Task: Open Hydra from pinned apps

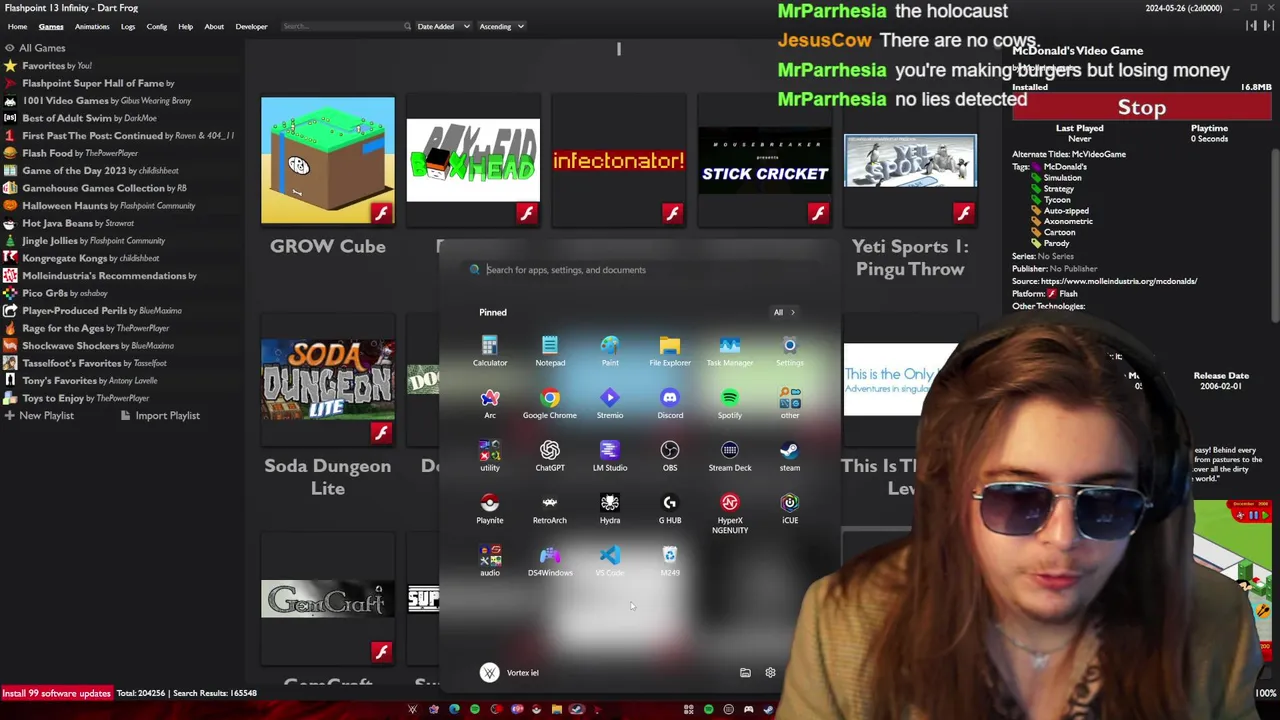Action: (610, 509)
